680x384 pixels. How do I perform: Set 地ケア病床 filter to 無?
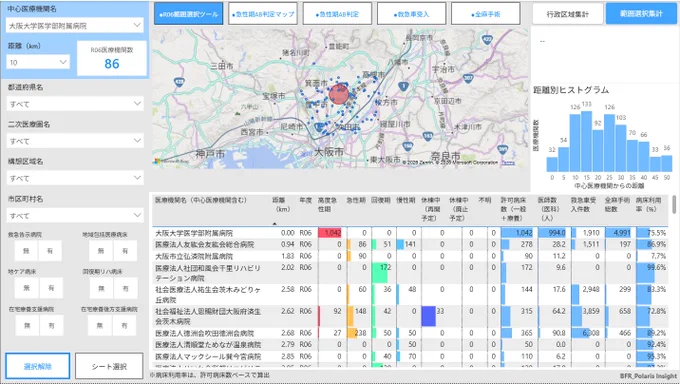pos(26,288)
